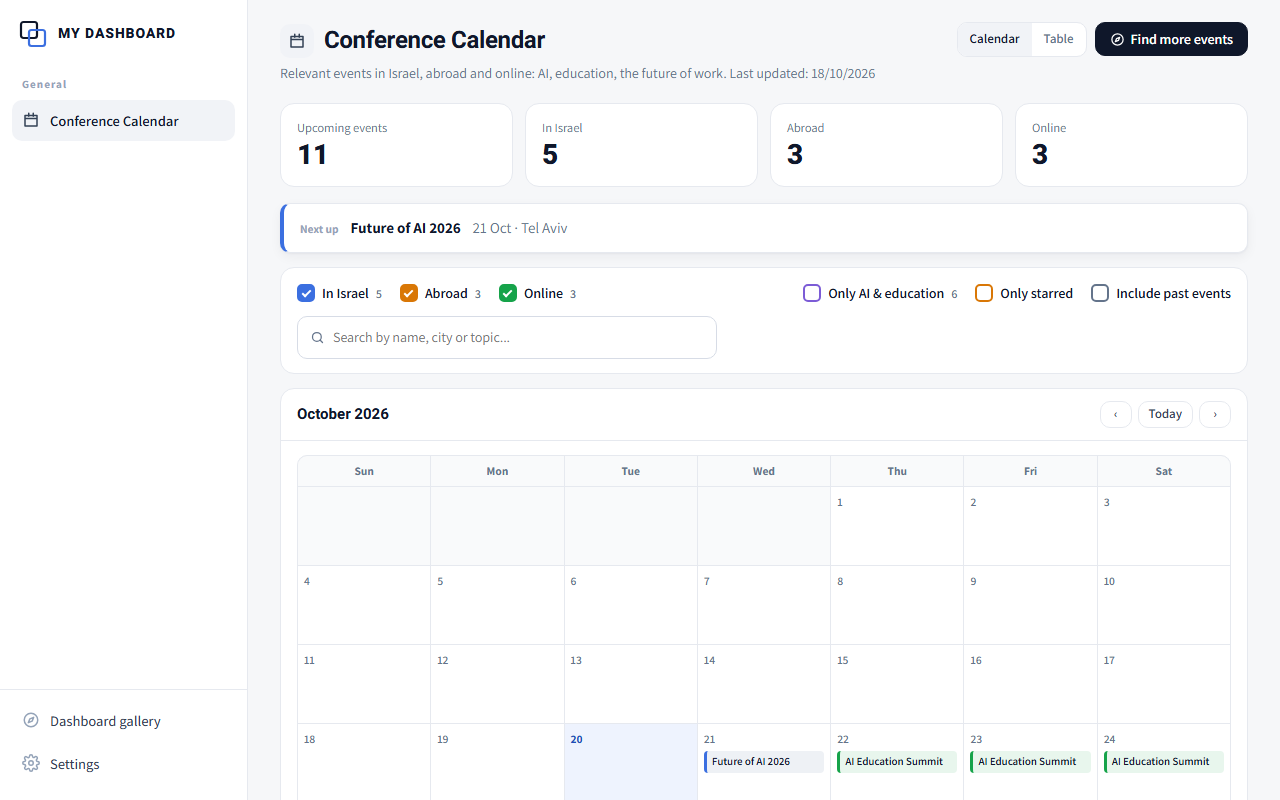Click the calendar icon beside Conference Calendar in sidebar

(x=31, y=120)
